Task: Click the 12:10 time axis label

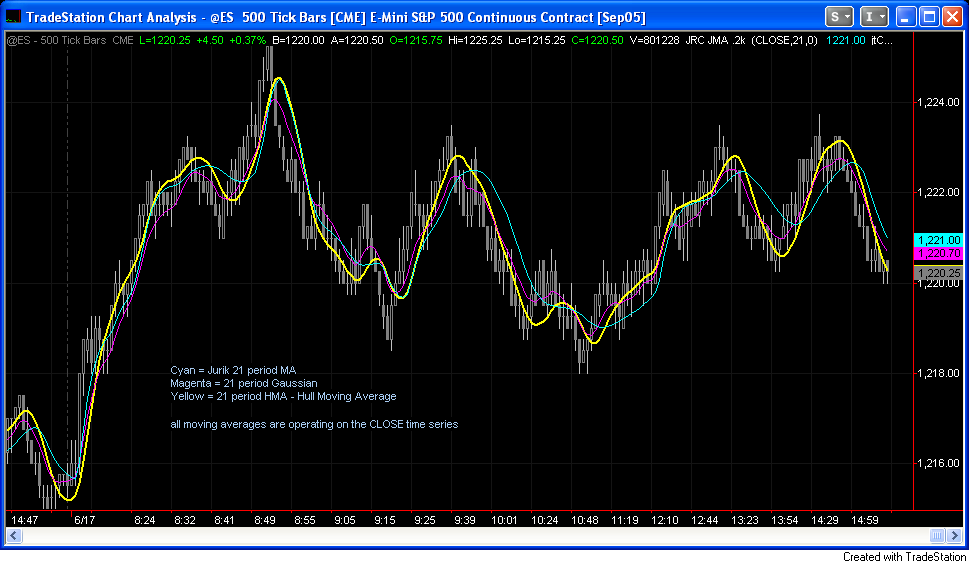Action: point(665,520)
